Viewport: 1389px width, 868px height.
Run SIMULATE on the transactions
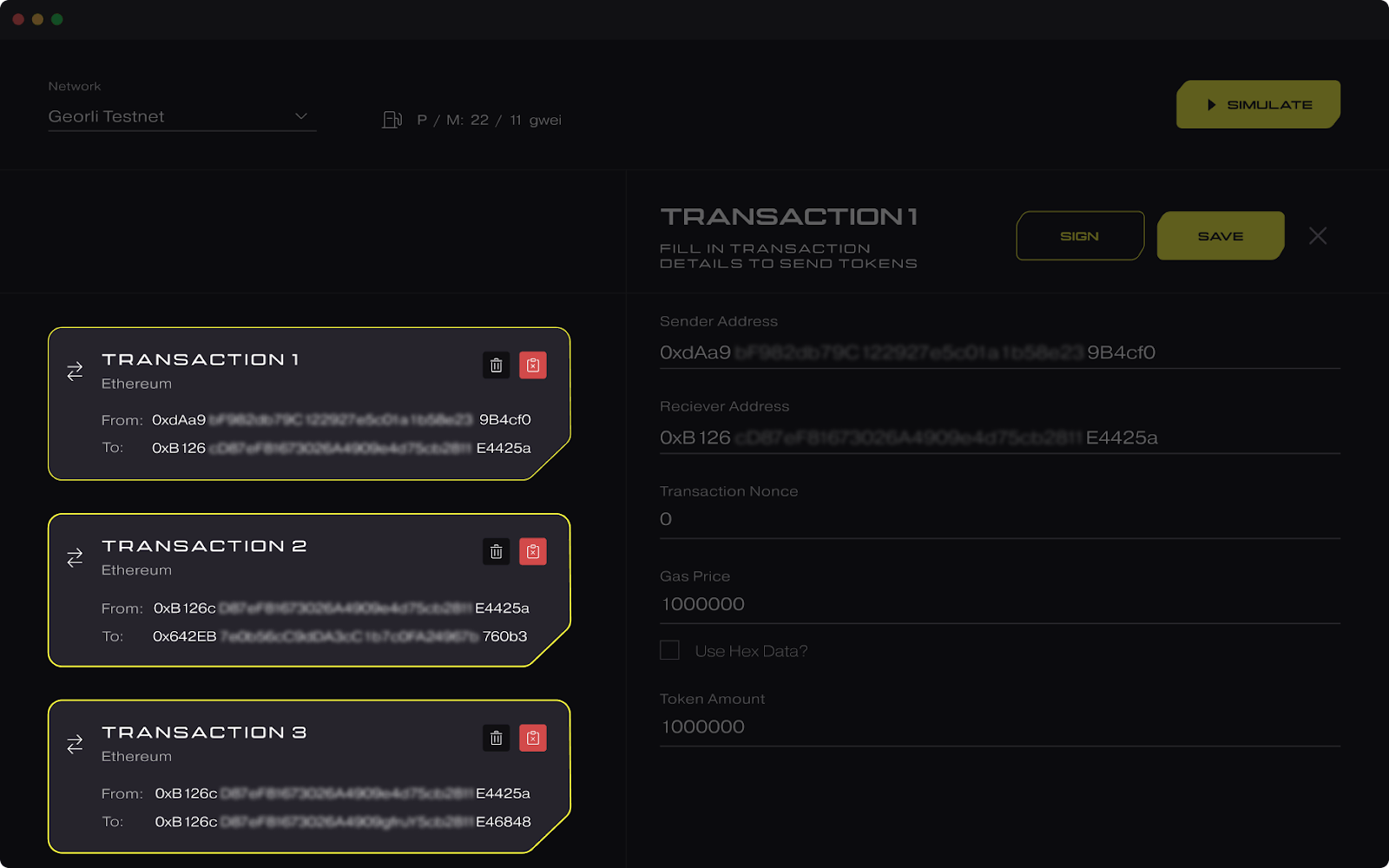(x=1257, y=103)
